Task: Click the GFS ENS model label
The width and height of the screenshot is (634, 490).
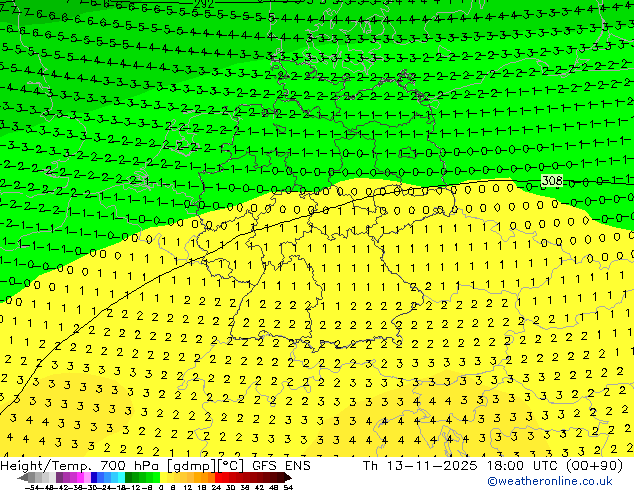Action: point(281,466)
